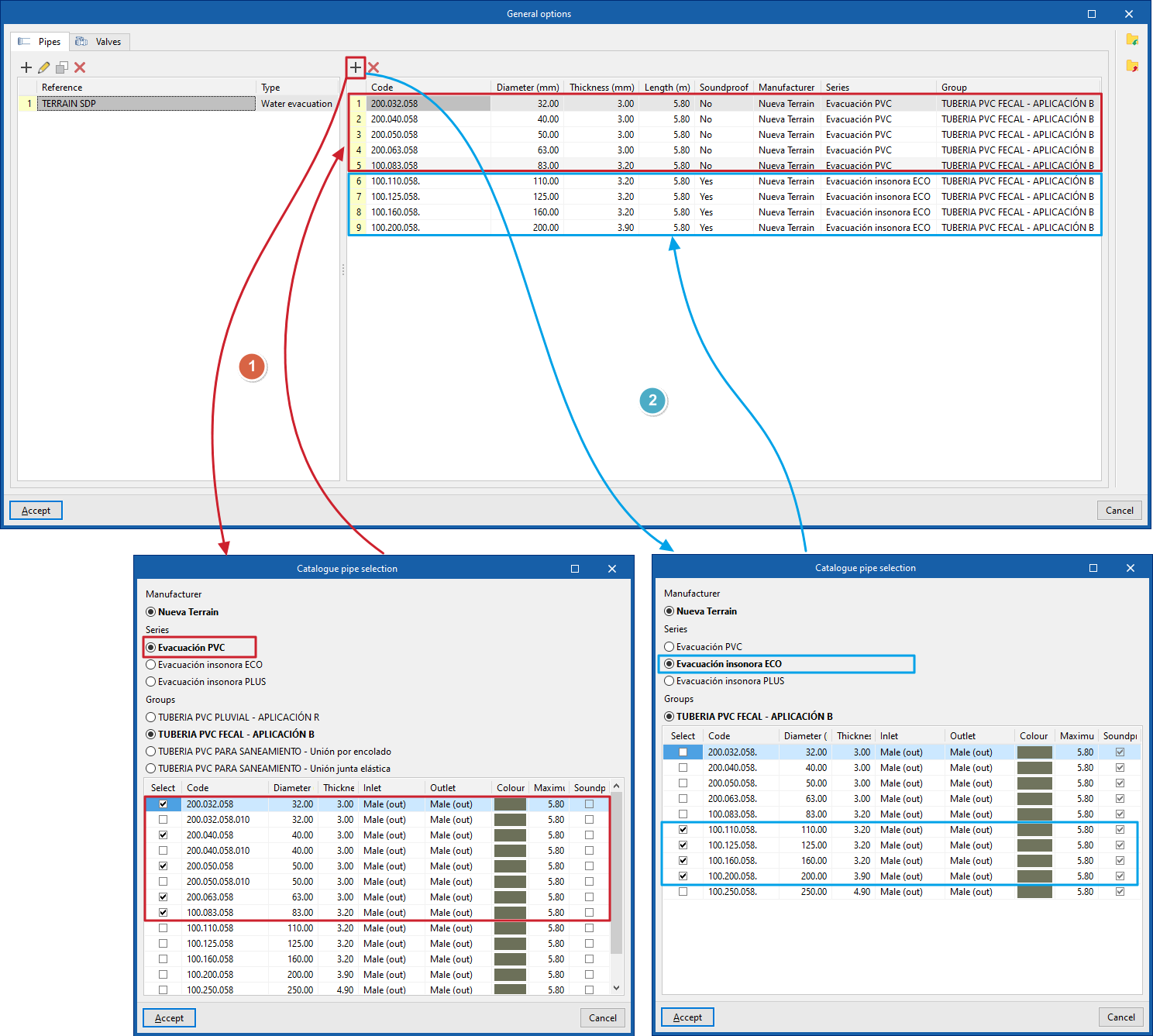Click the colour swatch of row 200.032.058.010

510,820
